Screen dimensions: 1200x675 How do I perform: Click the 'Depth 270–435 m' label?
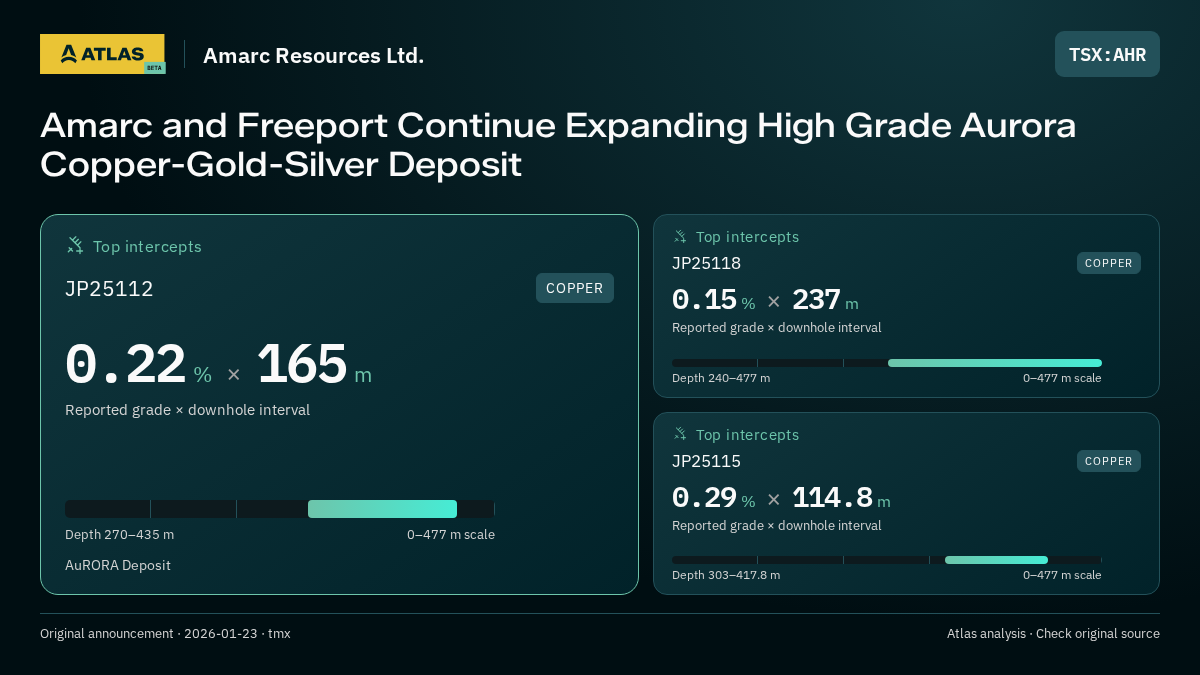point(119,535)
